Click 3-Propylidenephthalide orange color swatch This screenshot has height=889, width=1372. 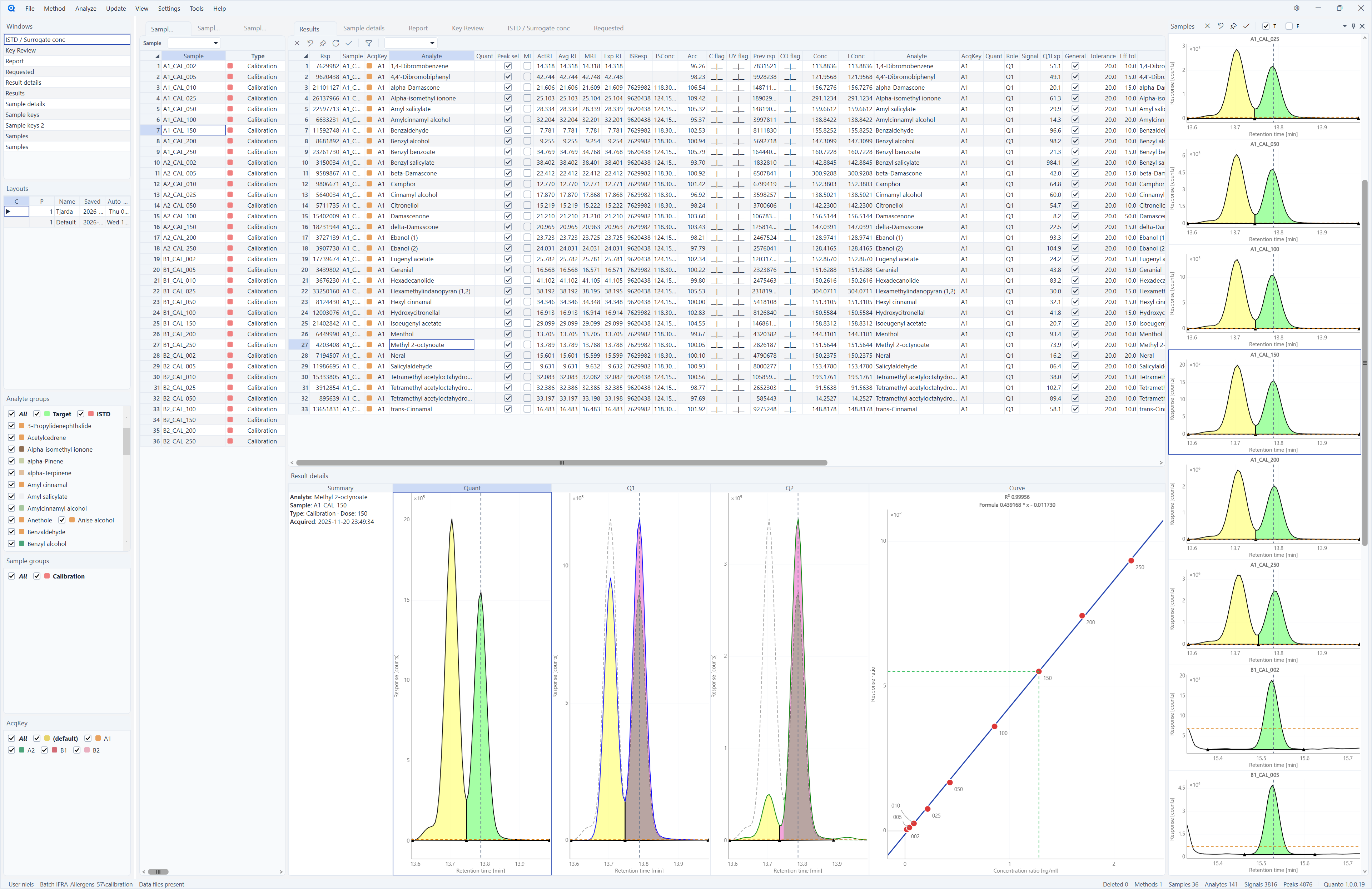click(x=22, y=426)
